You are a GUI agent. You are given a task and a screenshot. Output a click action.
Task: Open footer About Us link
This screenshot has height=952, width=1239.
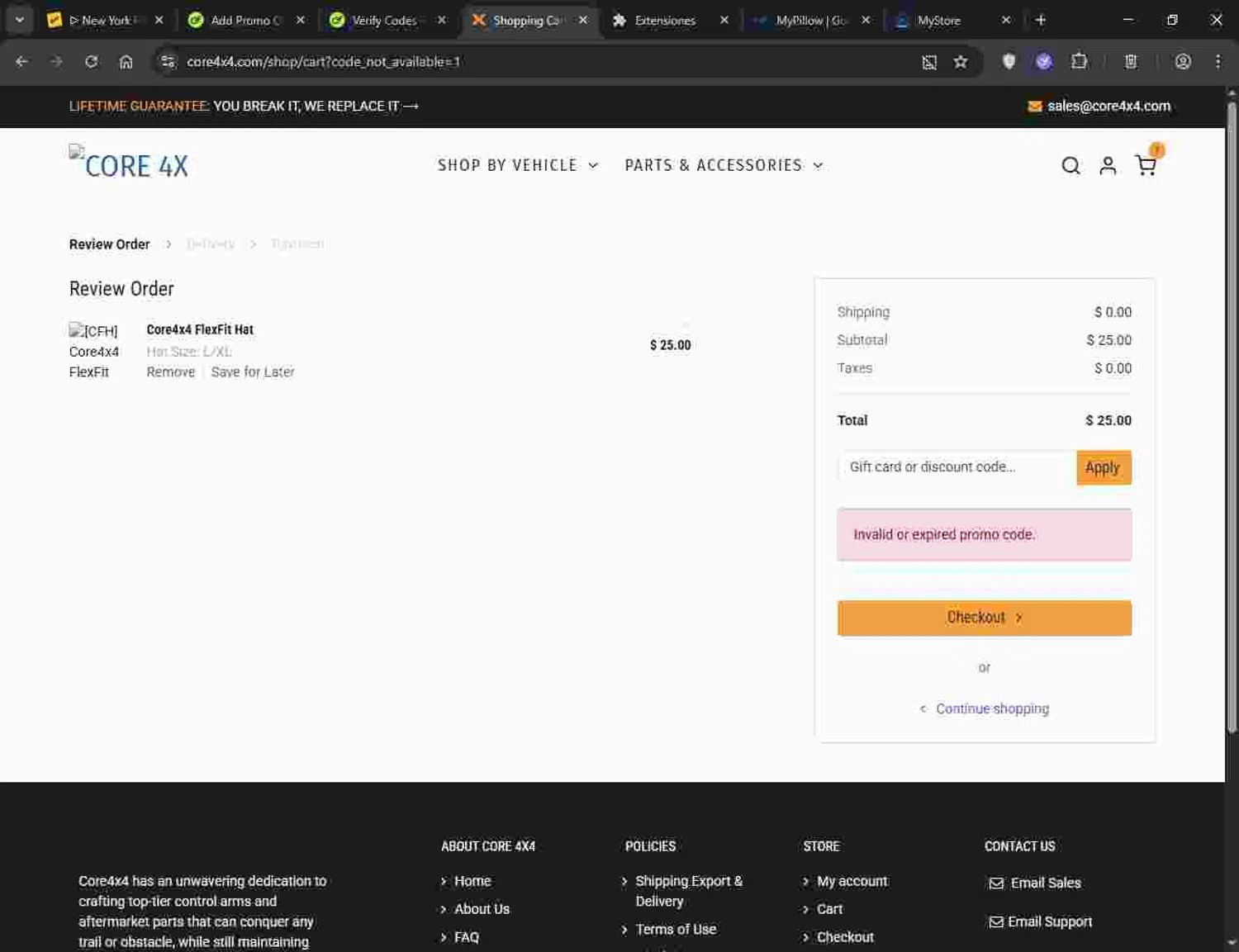(x=482, y=908)
